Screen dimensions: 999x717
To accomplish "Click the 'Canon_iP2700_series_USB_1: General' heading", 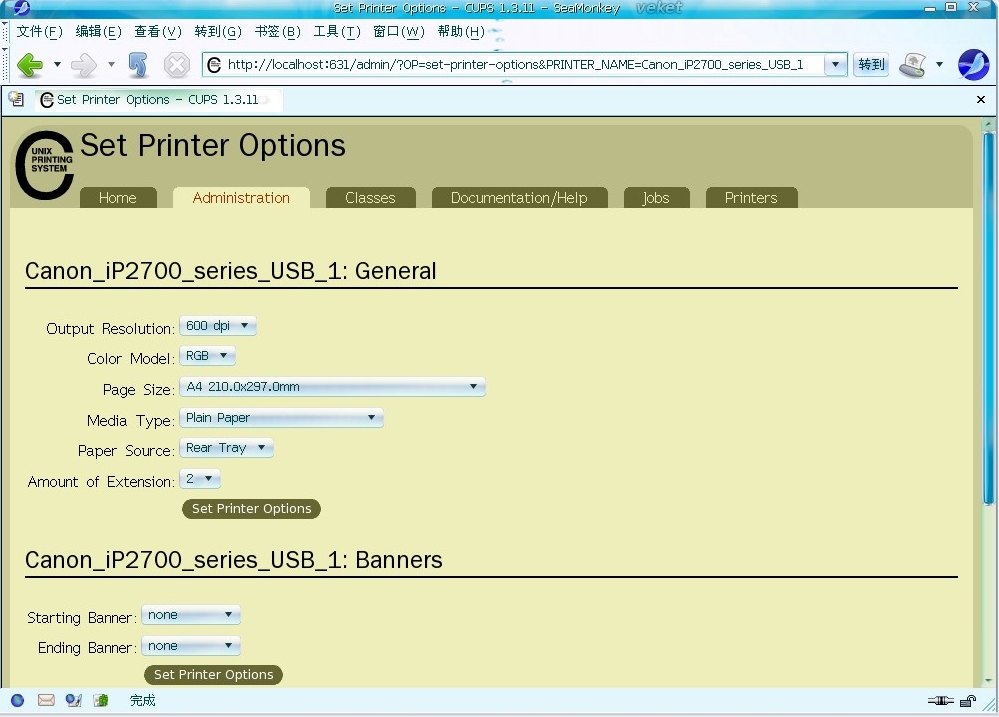I will 231,271.
